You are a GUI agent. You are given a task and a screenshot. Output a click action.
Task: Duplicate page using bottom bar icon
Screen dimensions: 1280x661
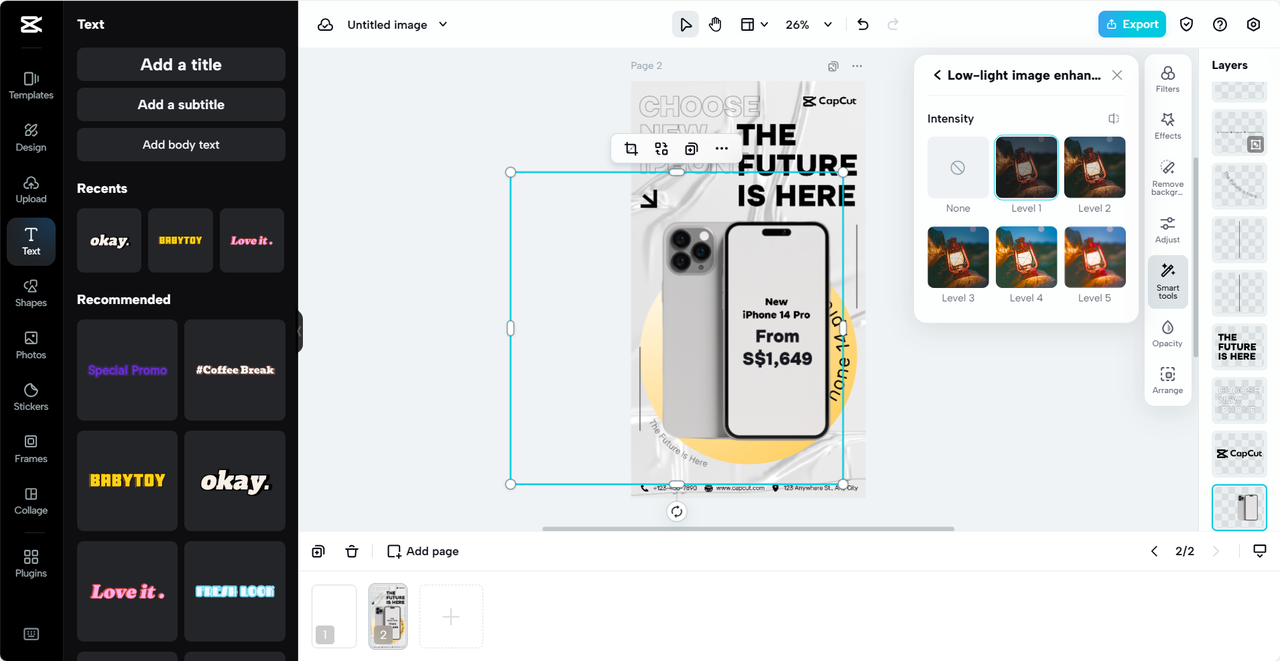point(318,551)
